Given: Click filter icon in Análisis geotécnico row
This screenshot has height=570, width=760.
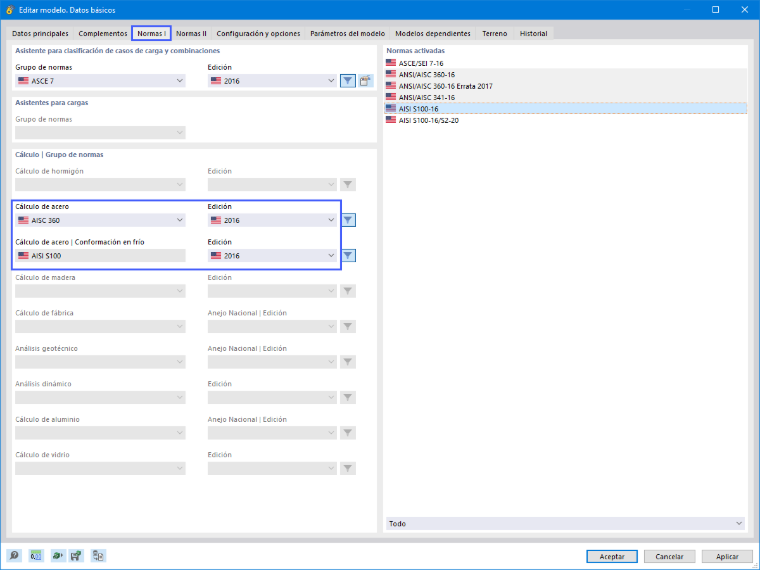Looking at the screenshot, I should point(348,362).
